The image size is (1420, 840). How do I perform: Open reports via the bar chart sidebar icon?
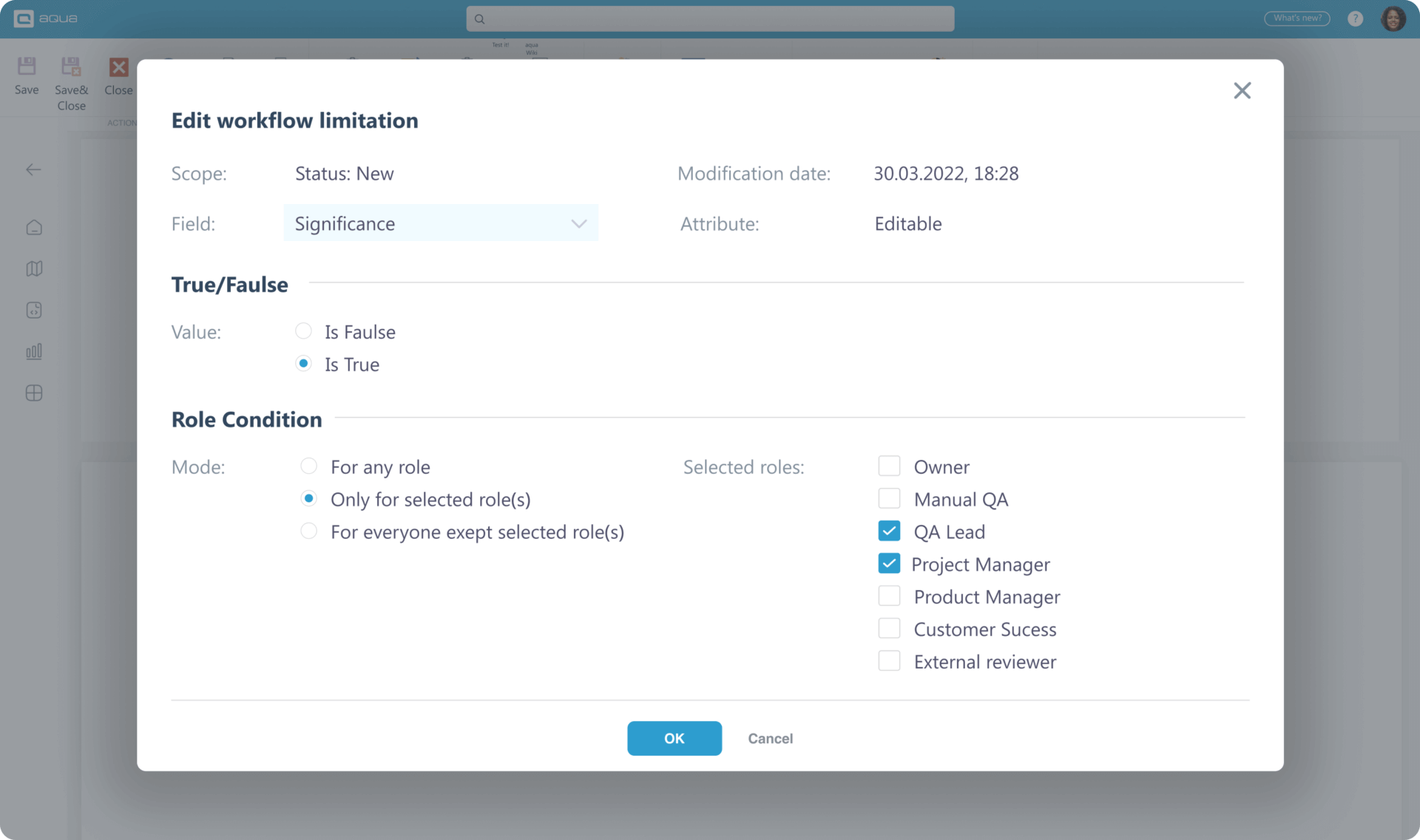coord(34,351)
